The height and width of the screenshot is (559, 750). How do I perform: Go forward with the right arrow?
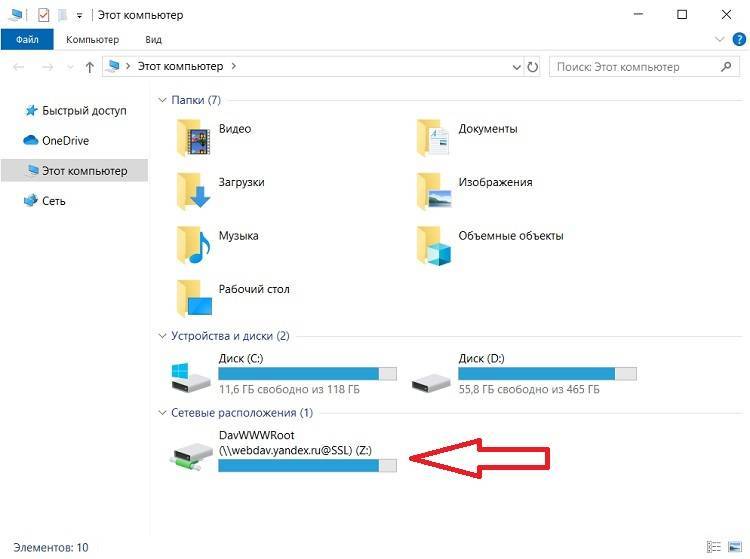47,67
